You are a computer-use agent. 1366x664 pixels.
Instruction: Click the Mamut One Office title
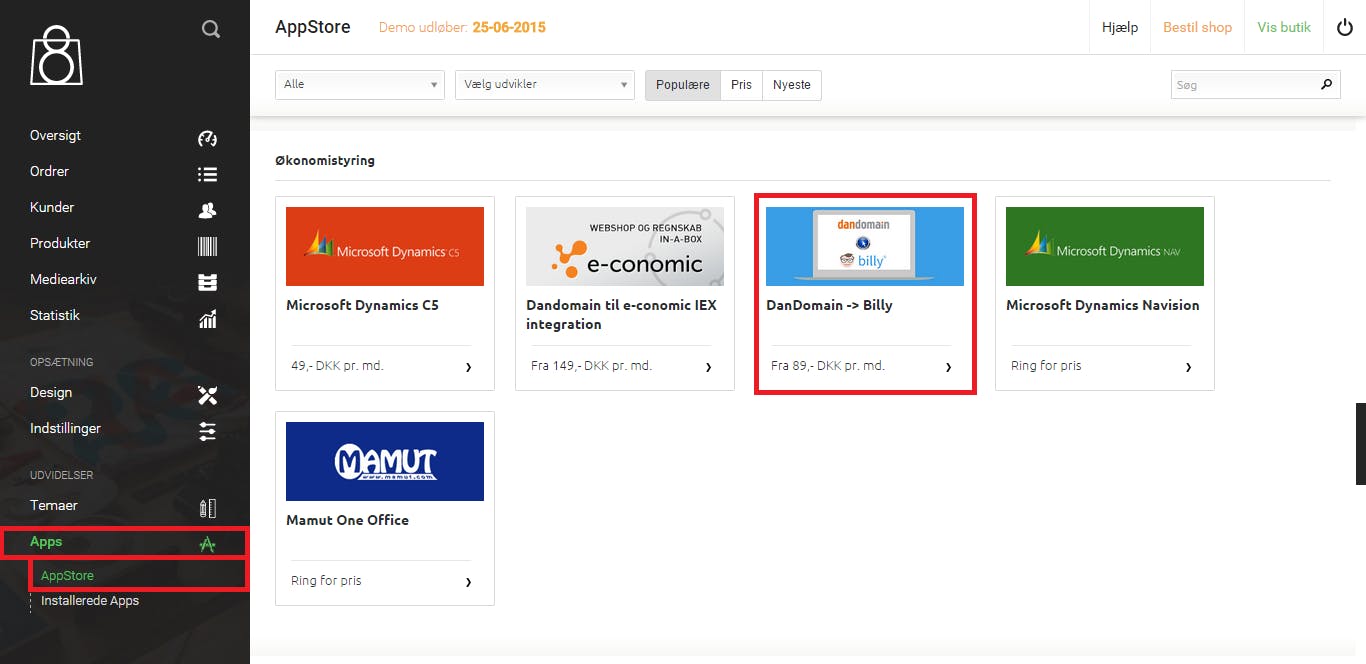click(x=347, y=520)
